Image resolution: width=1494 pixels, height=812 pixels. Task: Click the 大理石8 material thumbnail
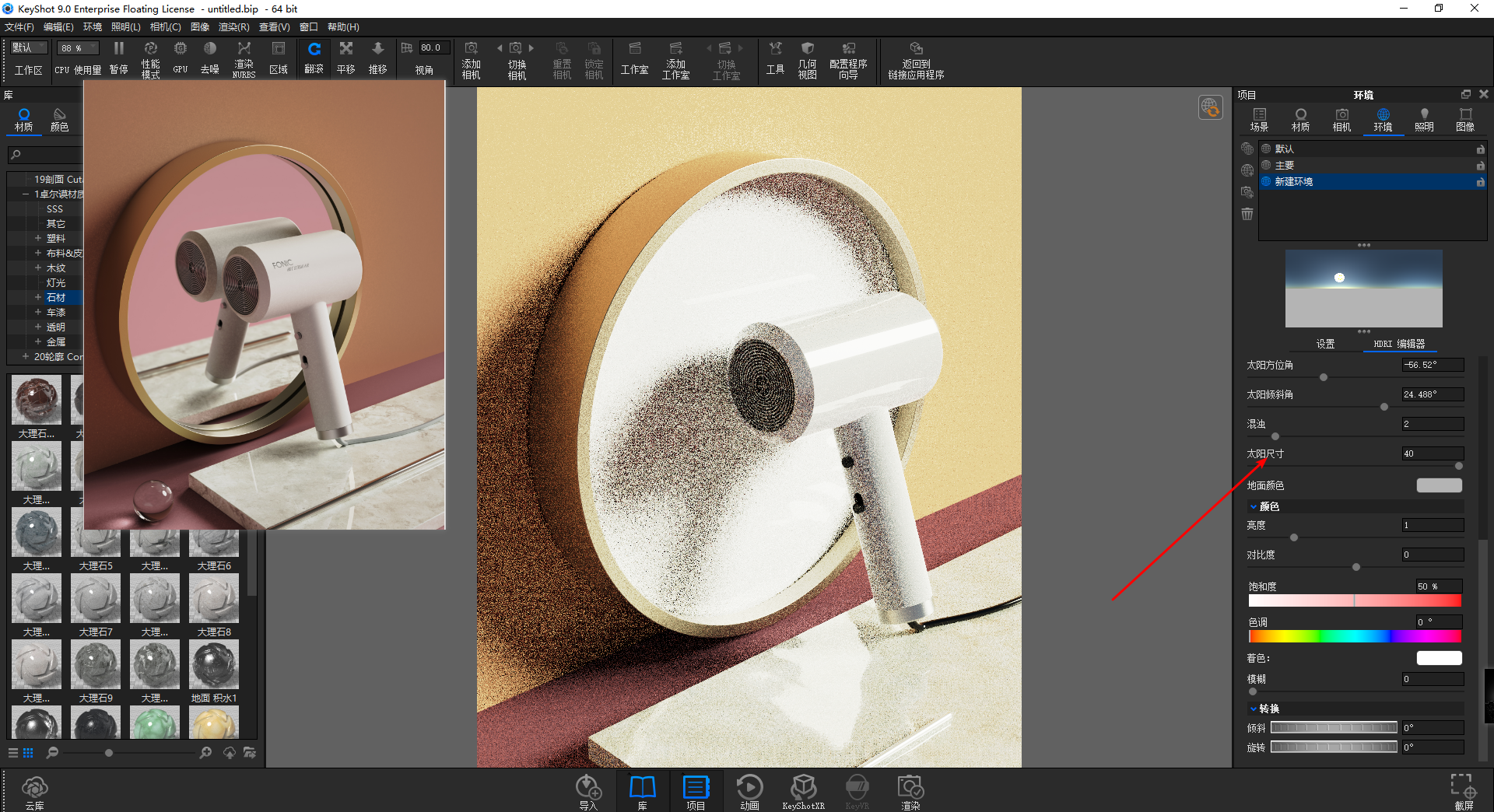(x=214, y=599)
